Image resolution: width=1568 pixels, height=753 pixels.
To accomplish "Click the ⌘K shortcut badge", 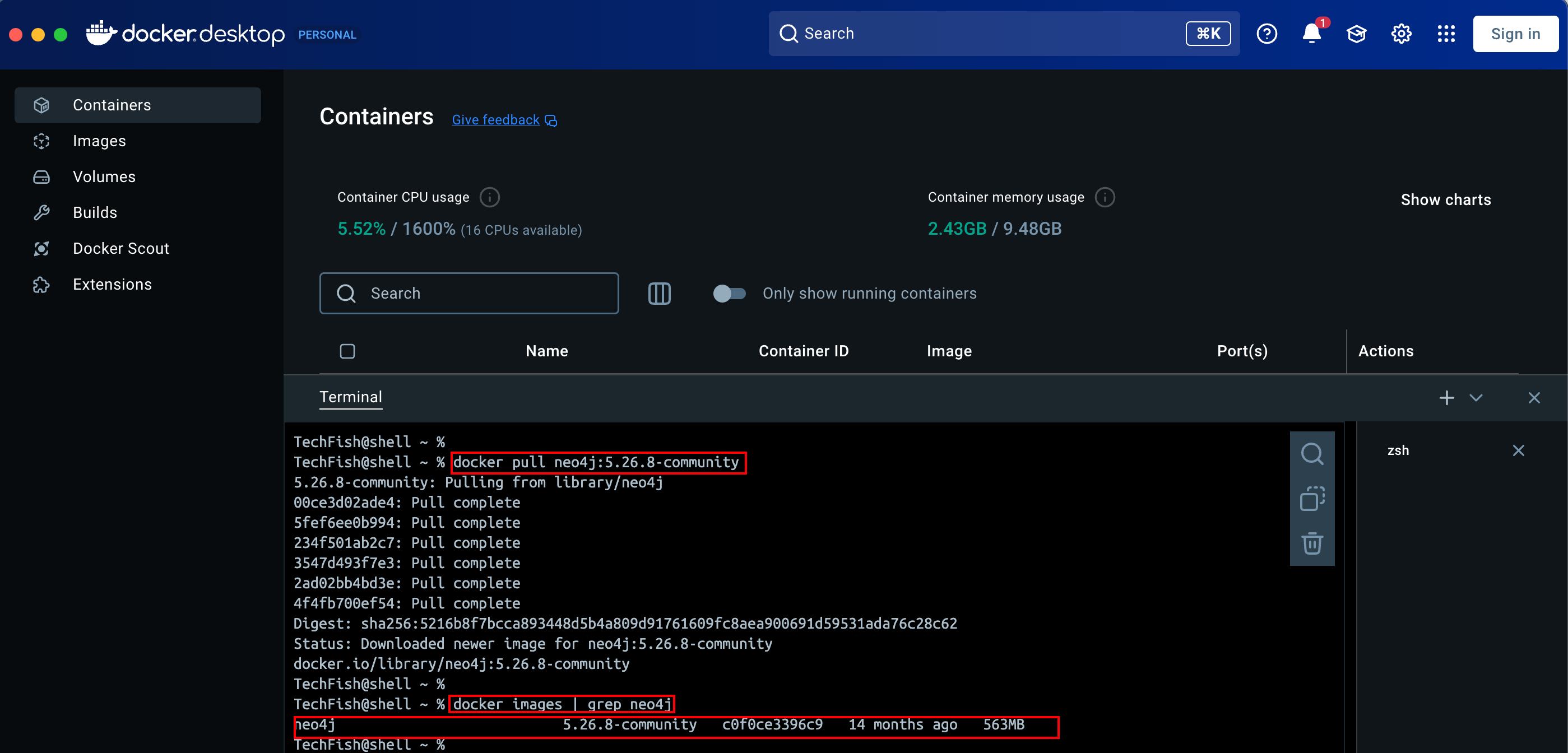I will (x=1208, y=34).
